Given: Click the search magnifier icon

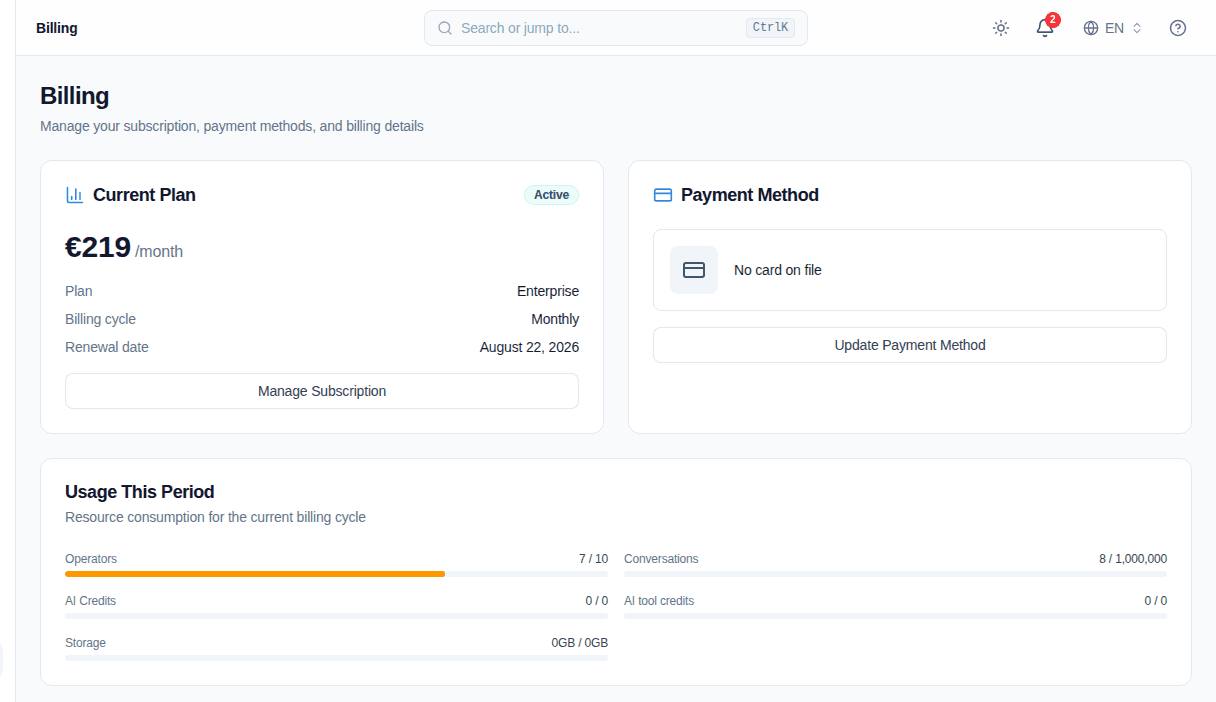Looking at the screenshot, I should [445, 28].
